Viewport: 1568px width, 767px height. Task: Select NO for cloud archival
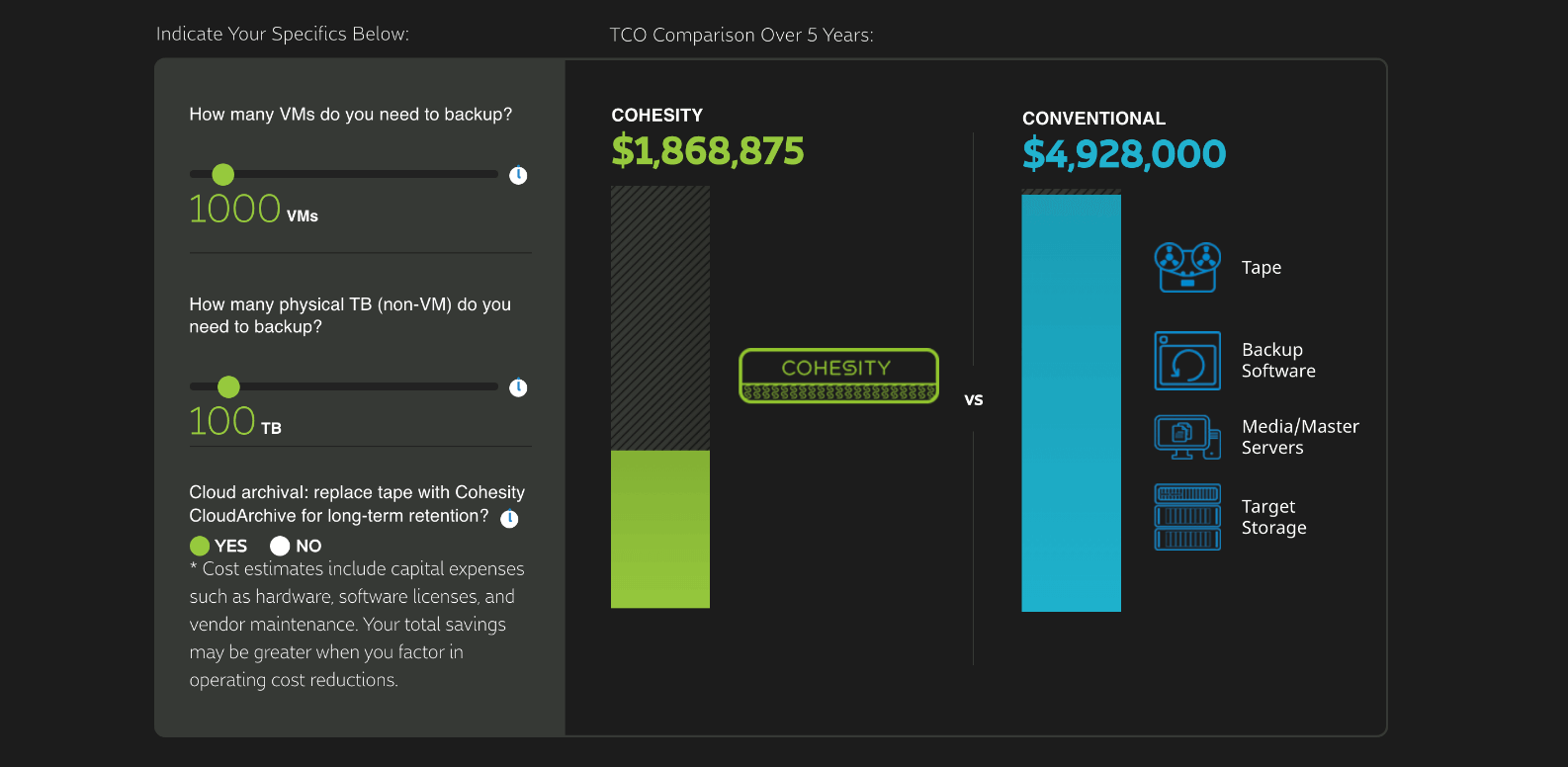tap(280, 546)
